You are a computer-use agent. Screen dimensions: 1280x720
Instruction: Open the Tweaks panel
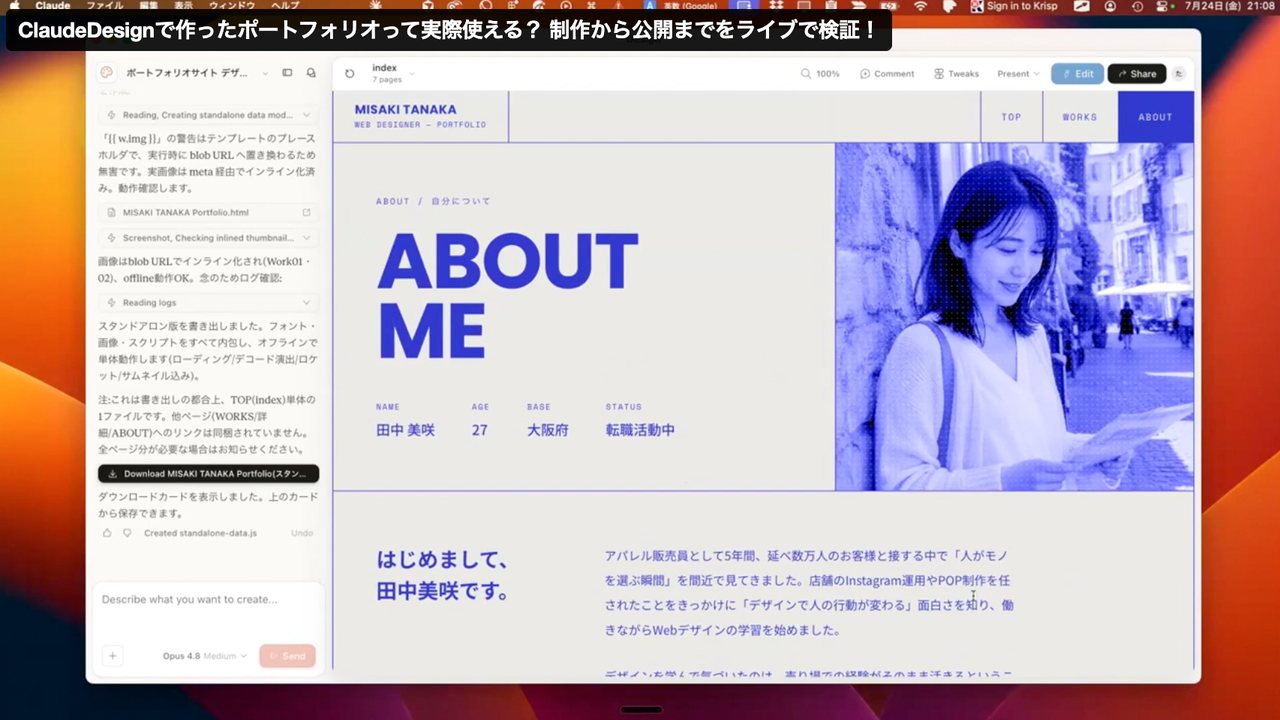(x=956, y=74)
